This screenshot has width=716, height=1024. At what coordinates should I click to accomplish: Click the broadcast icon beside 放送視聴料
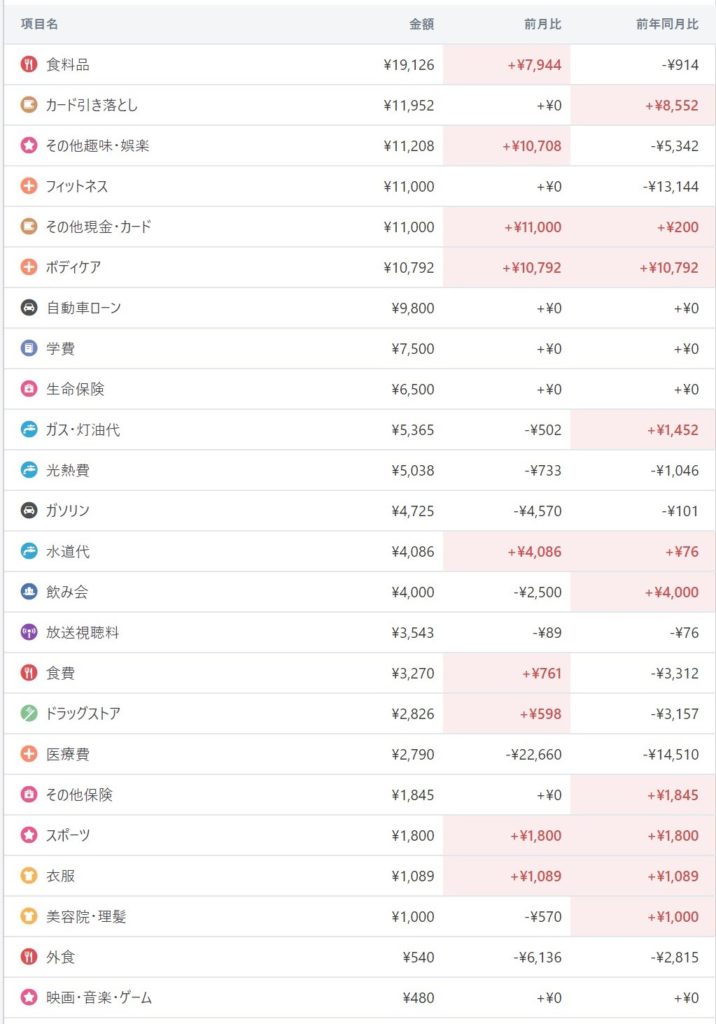click(29, 632)
